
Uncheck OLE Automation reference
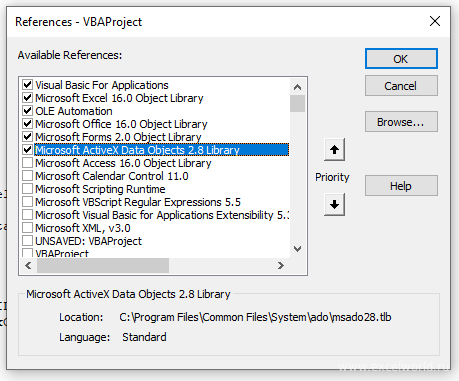27,111
